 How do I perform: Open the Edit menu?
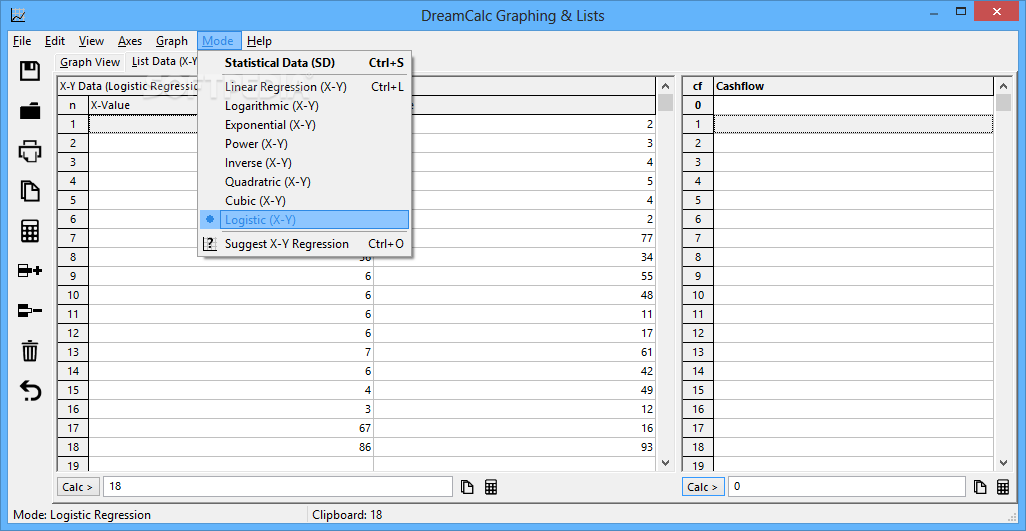(x=55, y=41)
